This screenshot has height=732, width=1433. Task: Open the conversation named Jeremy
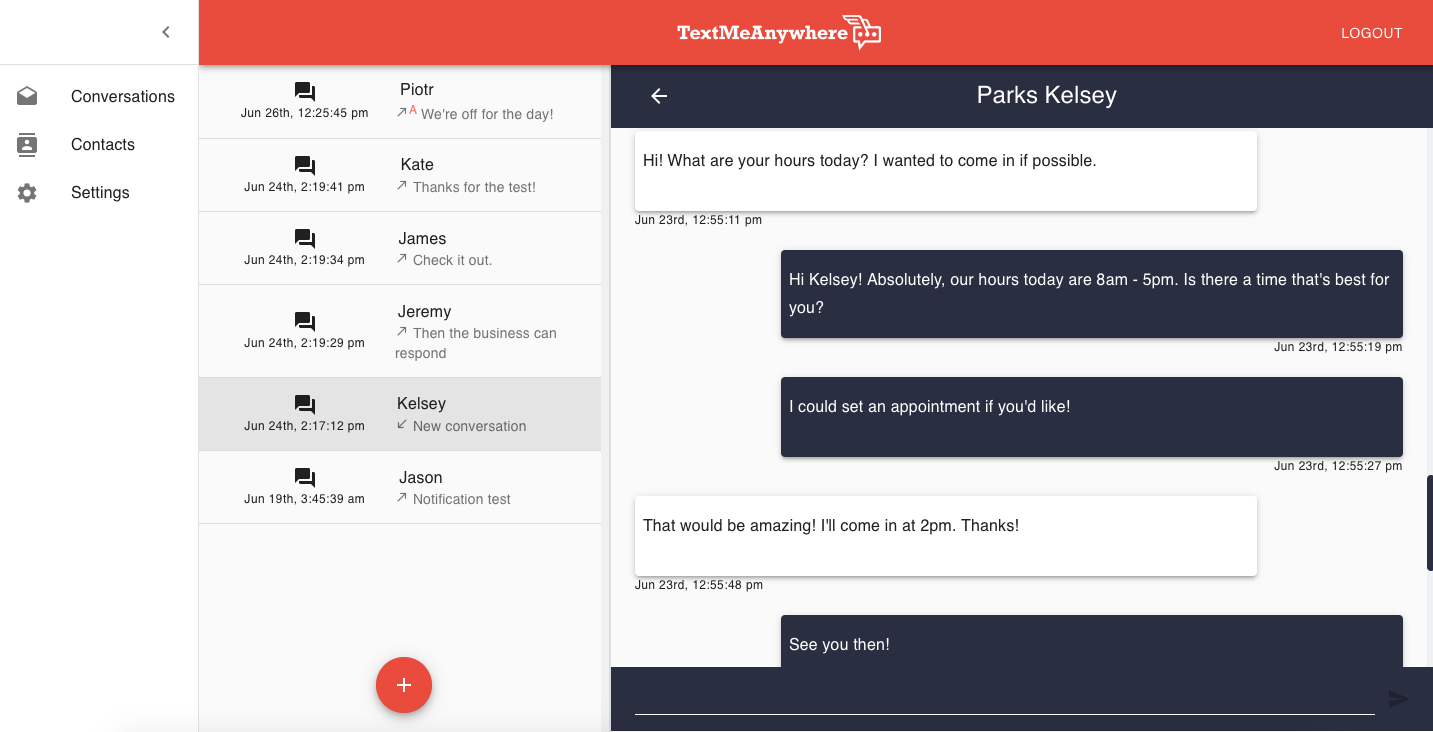[424, 311]
